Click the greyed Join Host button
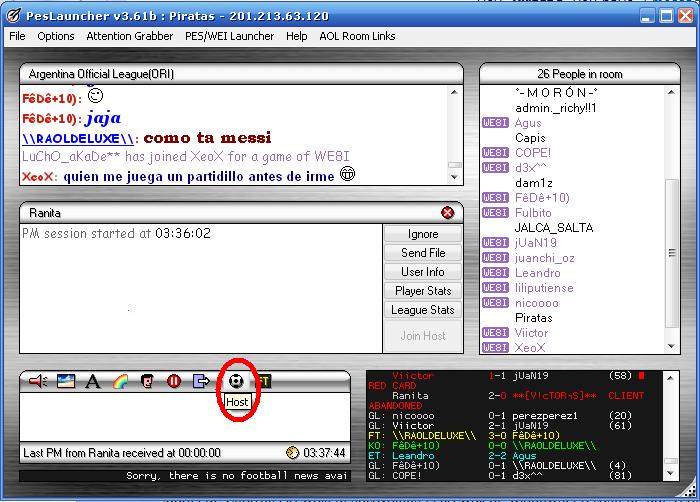 (423, 335)
